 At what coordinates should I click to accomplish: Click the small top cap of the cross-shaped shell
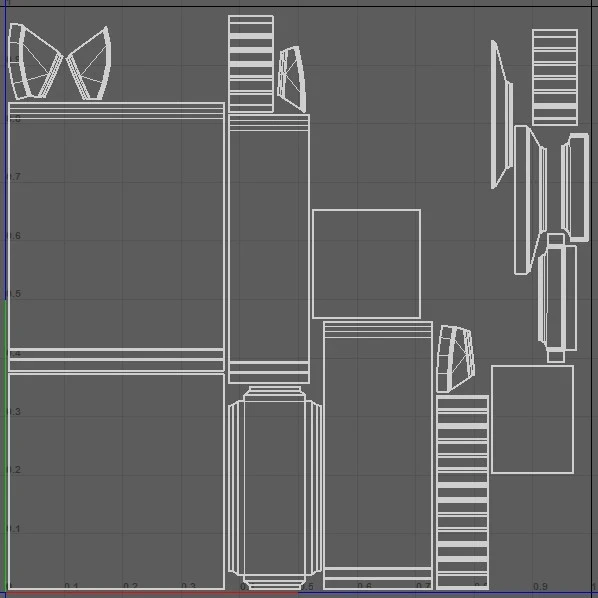click(x=556, y=239)
